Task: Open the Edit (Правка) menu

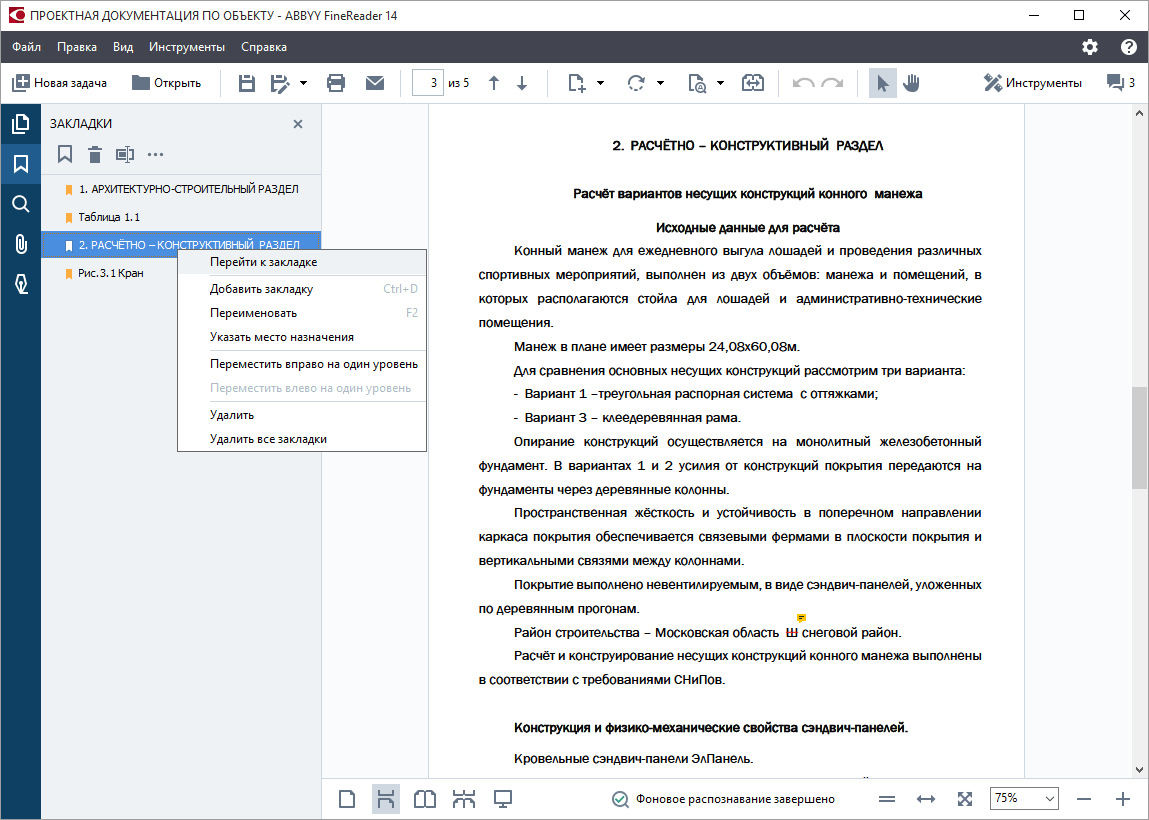Action: pyautogui.click(x=77, y=47)
